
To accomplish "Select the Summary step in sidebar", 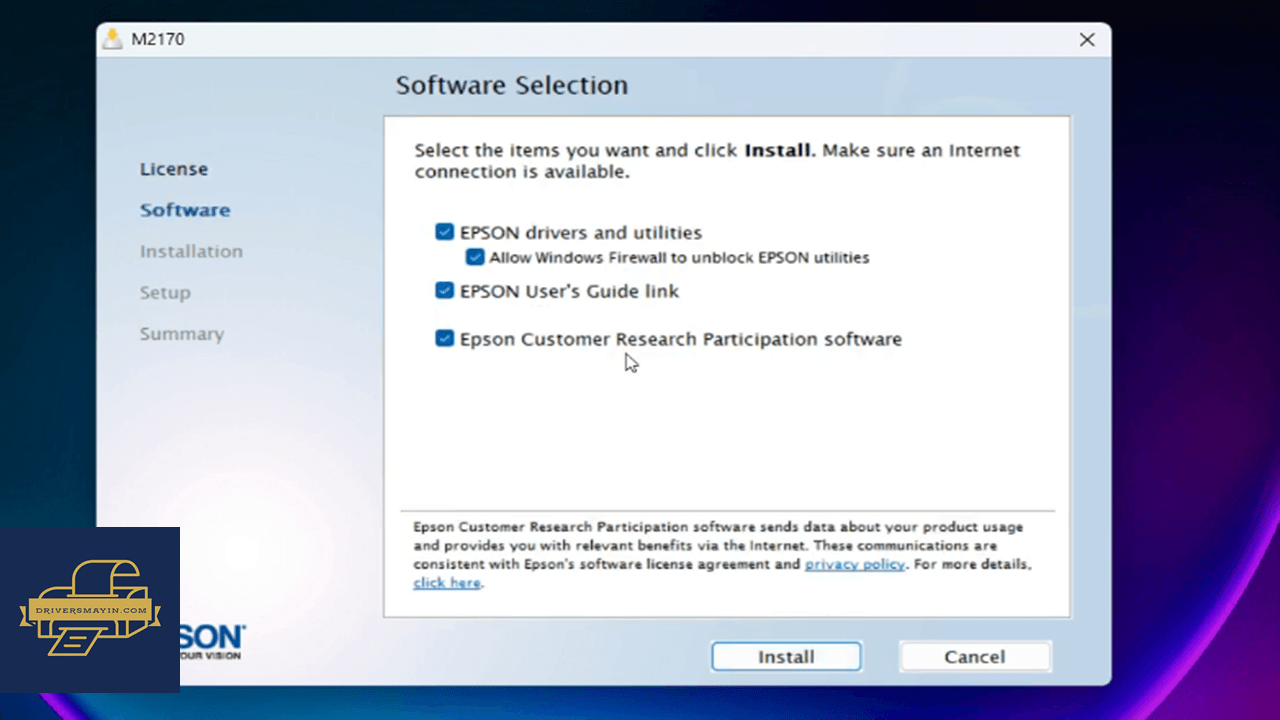I will click(x=182, y=334).
